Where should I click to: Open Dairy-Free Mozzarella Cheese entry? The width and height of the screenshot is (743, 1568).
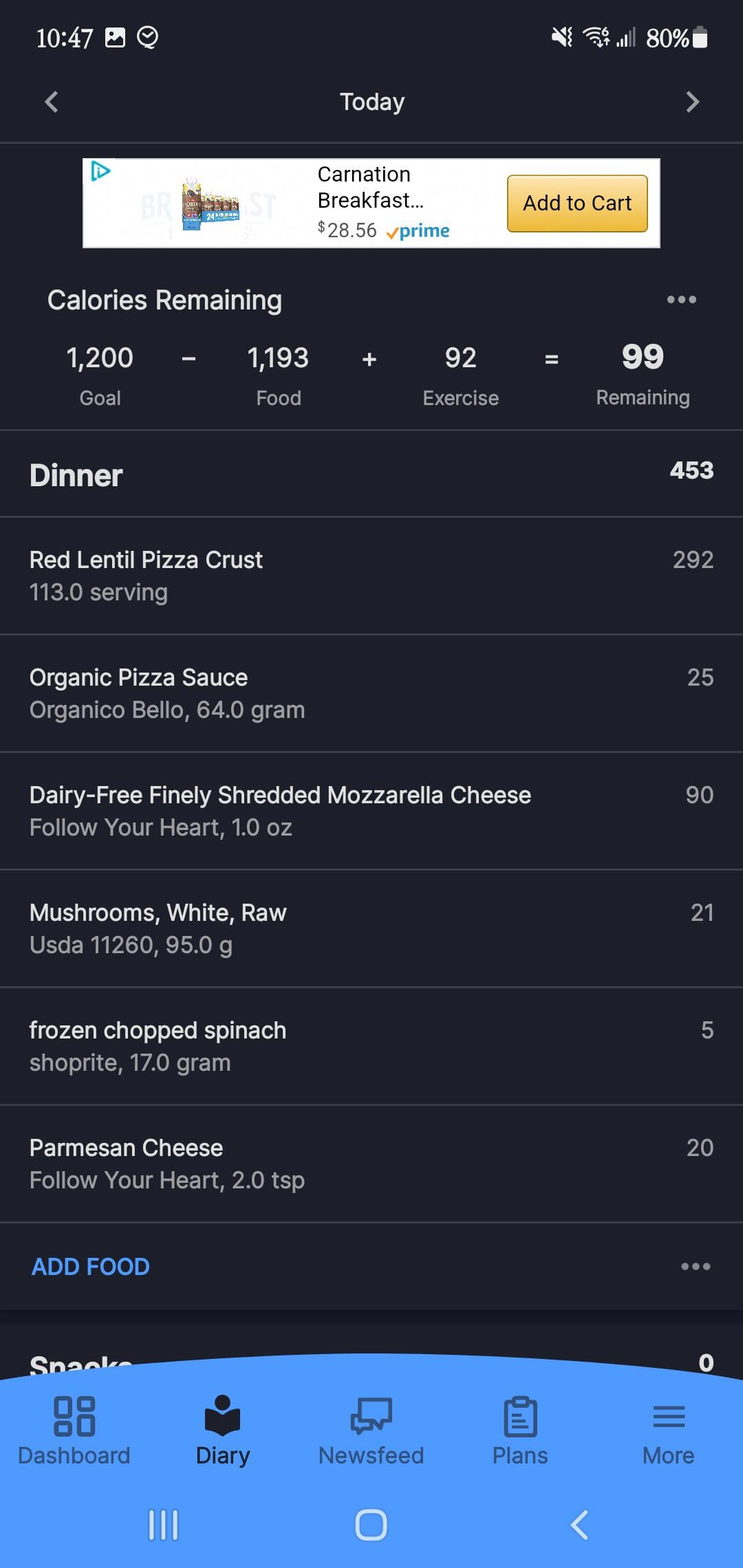coord(371,811)
